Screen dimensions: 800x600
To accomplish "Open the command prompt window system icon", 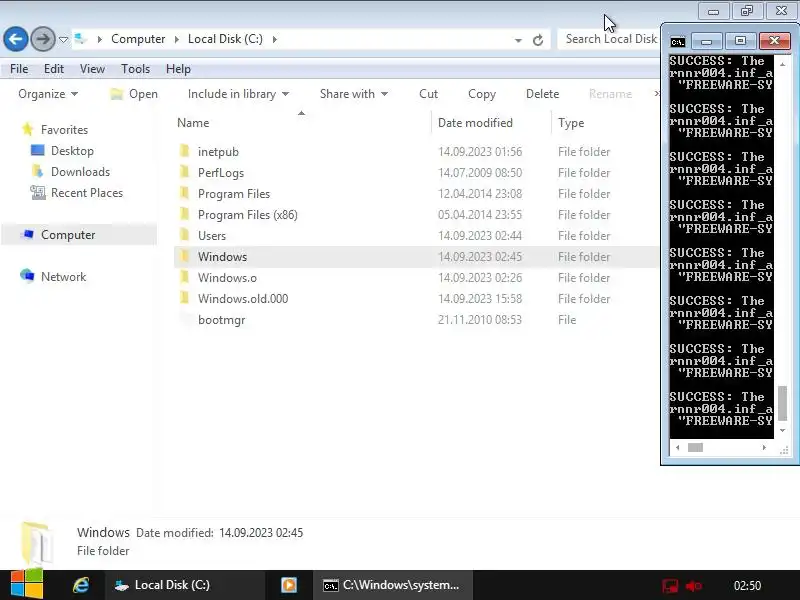I will tap(678, 41).
